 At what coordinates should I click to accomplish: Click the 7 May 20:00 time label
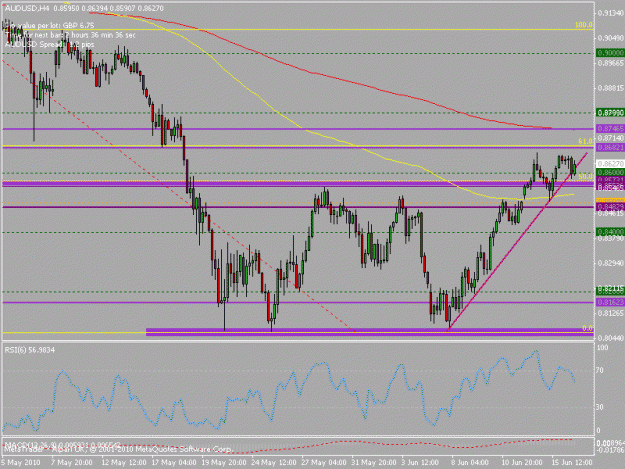[72, 463]
